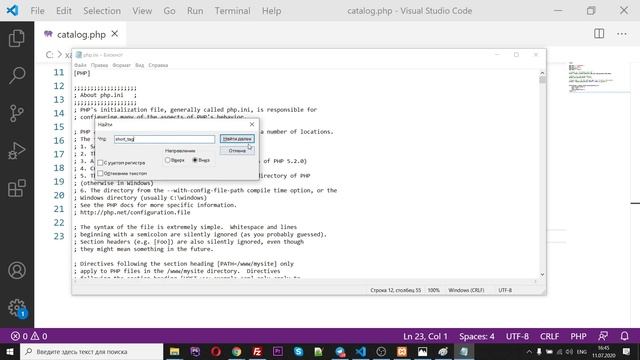Click the notifications bell in status bar
Screen dimensions: 640x360
click(x=624, y=336)
